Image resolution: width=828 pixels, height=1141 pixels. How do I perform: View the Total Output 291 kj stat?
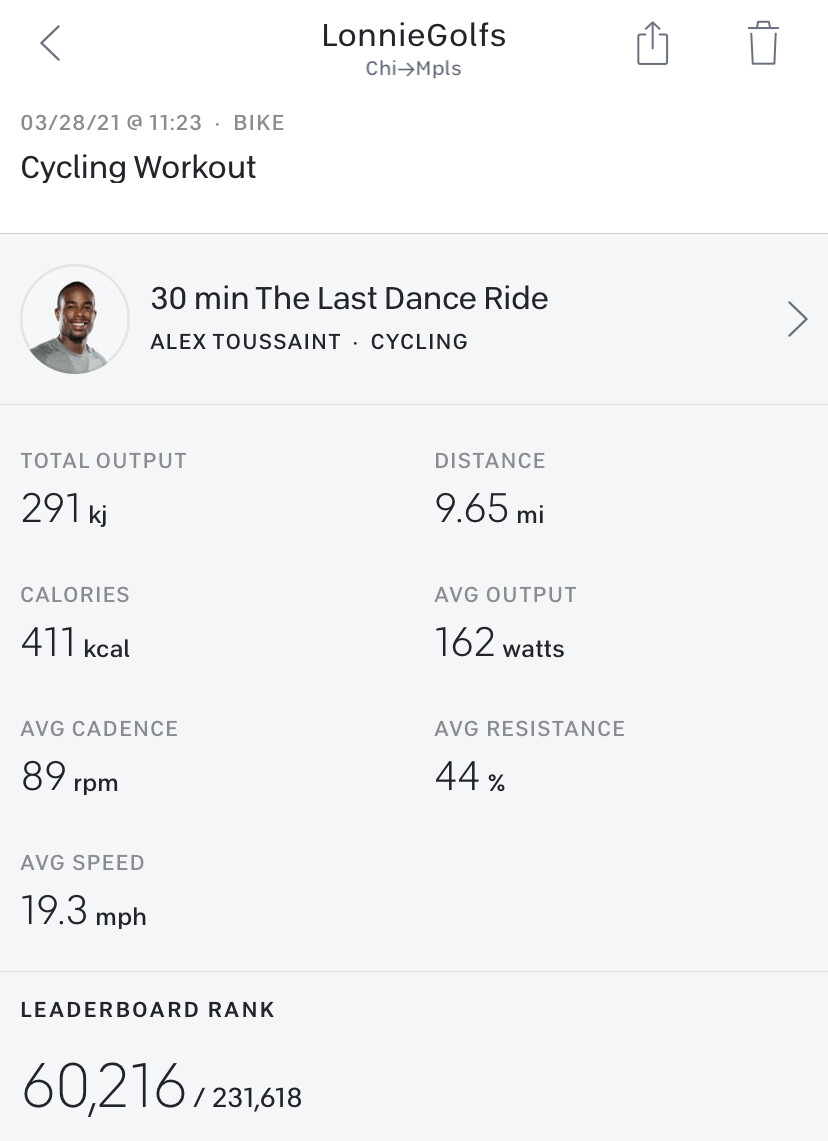65,509
